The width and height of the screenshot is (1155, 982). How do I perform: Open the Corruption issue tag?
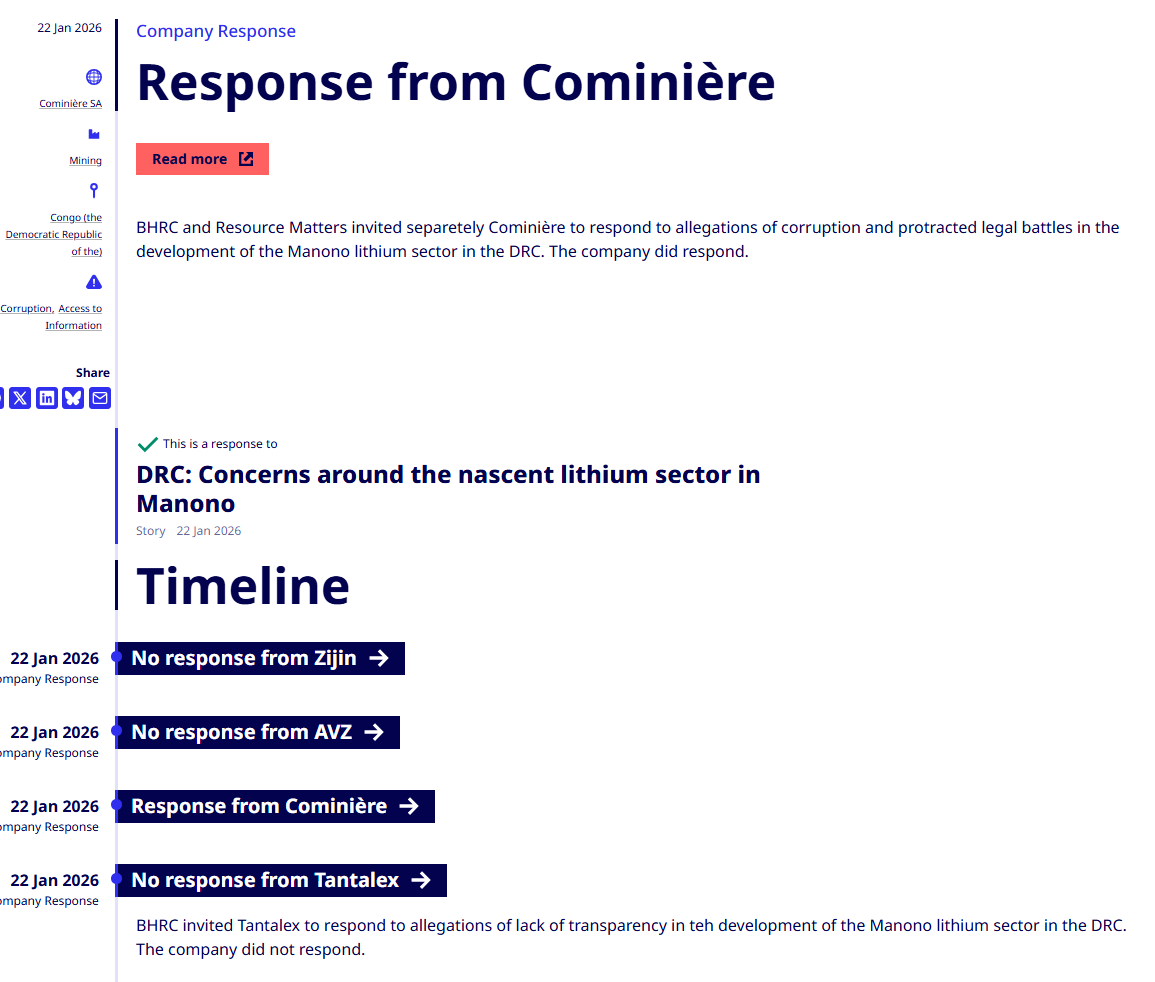click(26, 309)
